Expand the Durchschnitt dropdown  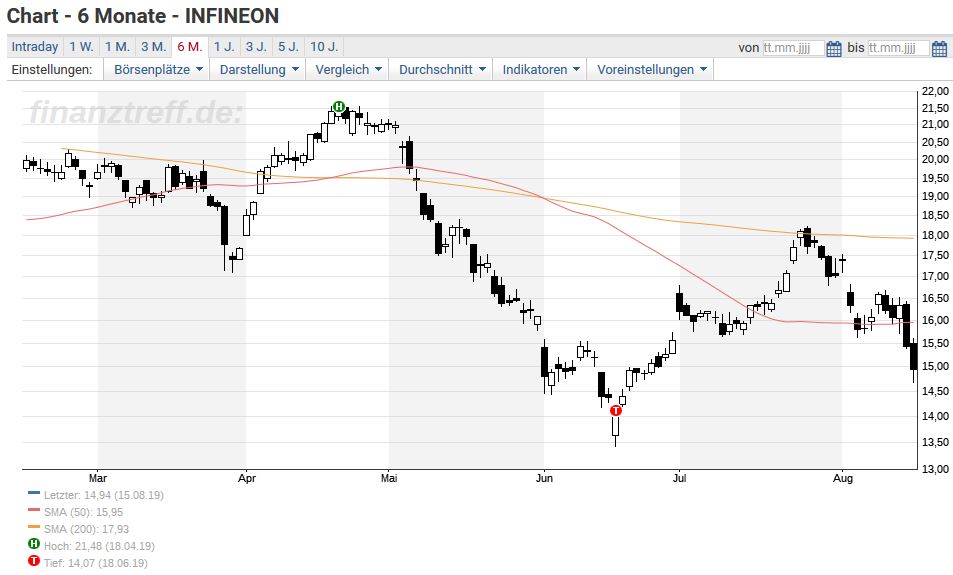pos(441,69)
